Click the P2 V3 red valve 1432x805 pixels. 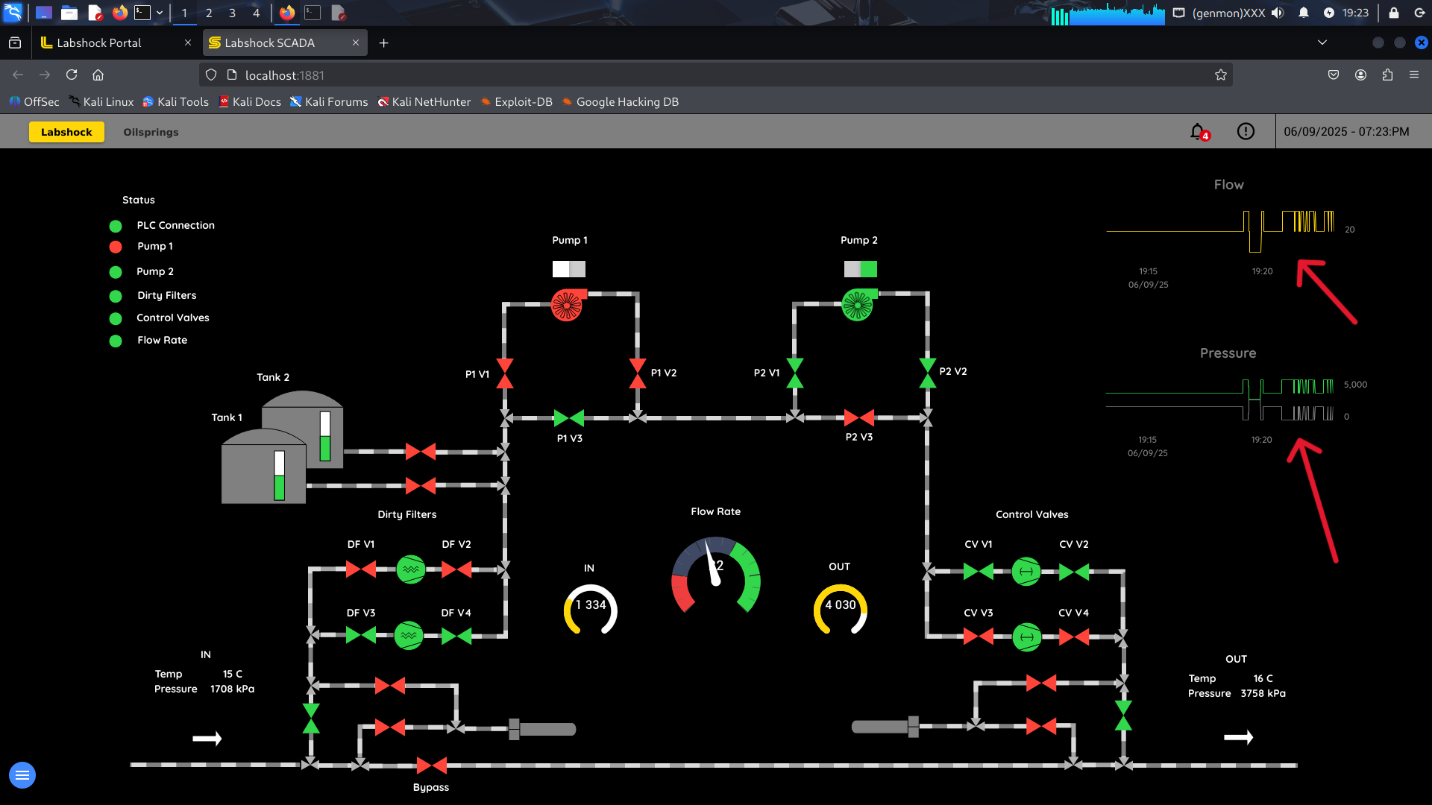(x=858, y=418)
